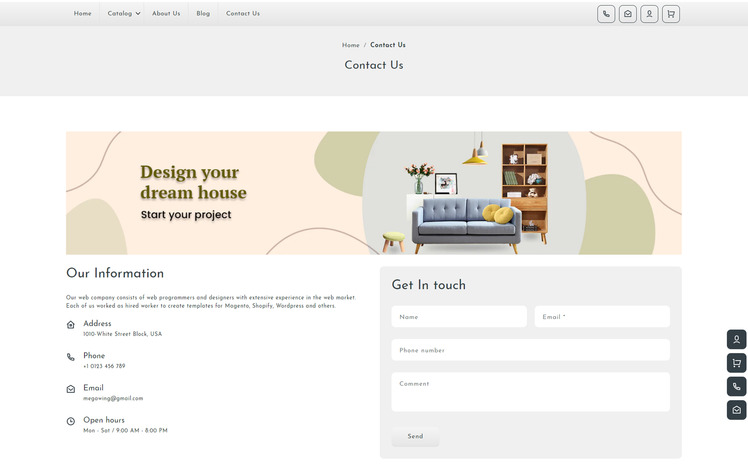Select Contact Us in the navigation bar

click(243, 13)
